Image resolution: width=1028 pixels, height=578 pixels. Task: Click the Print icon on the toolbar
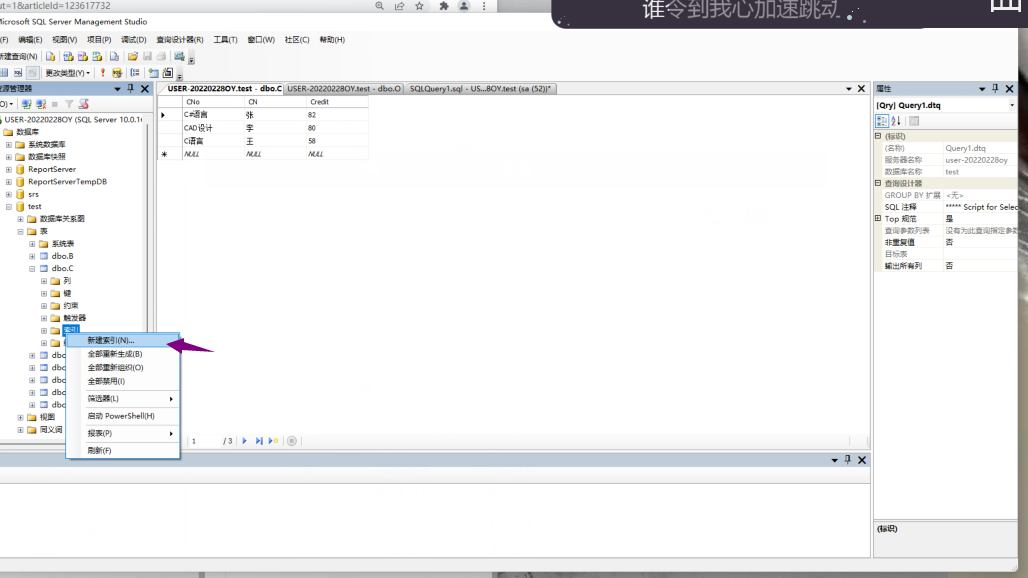coord(161,56)
